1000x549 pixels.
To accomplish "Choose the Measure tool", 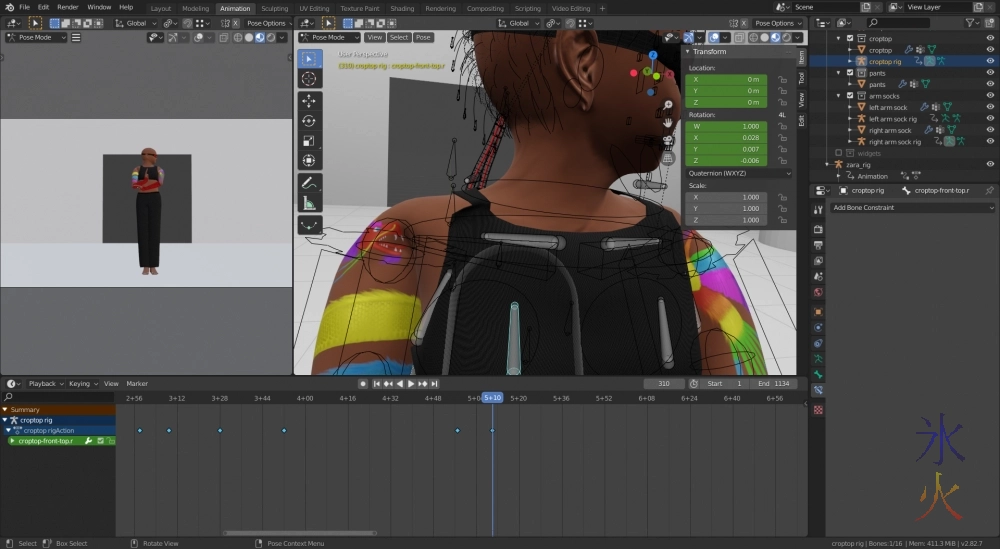I will 309,203.
